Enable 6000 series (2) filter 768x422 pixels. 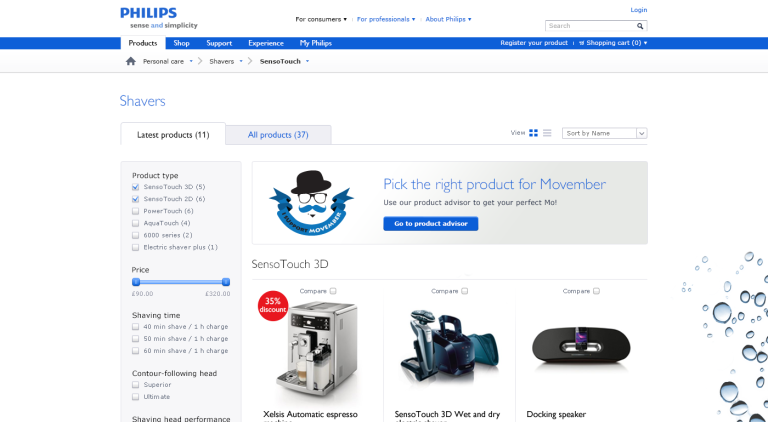(136, 235)
